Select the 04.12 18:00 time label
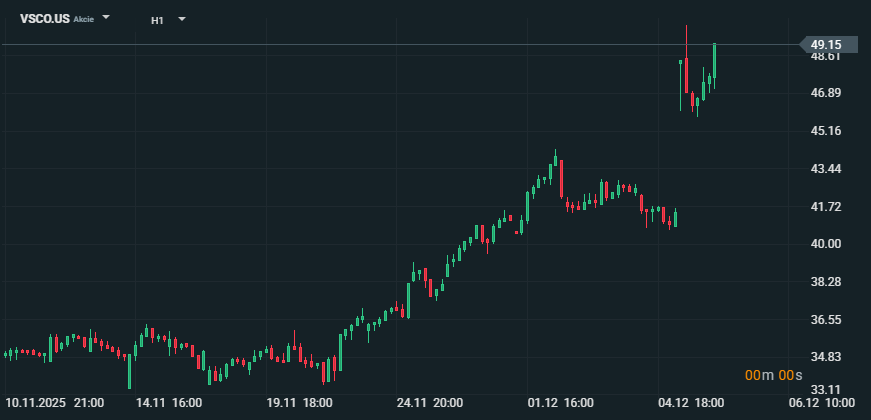The height and width of the screenshot is (420, 871). (x=691, y=403)
